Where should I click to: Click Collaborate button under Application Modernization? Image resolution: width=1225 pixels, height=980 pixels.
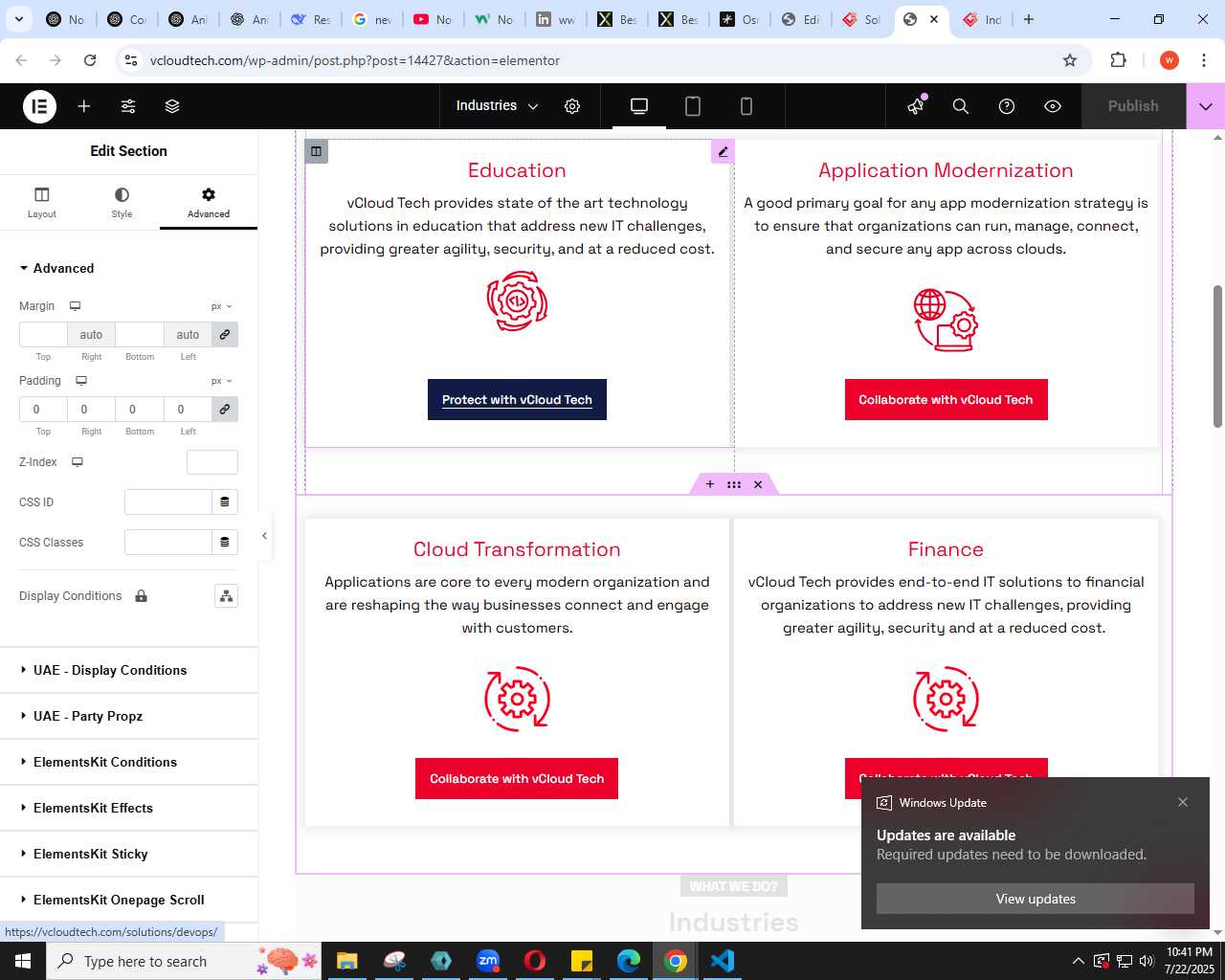pos(946,399)
